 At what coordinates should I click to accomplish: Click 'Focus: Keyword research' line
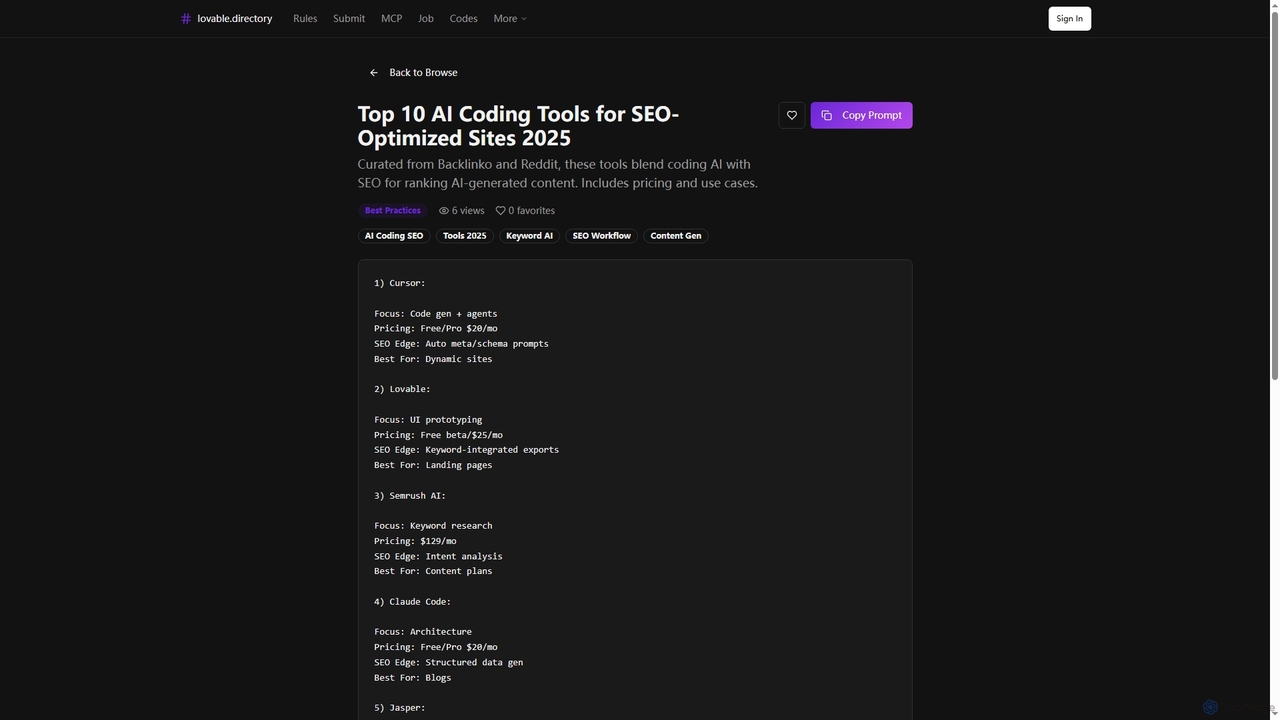[x=433, y=526]
